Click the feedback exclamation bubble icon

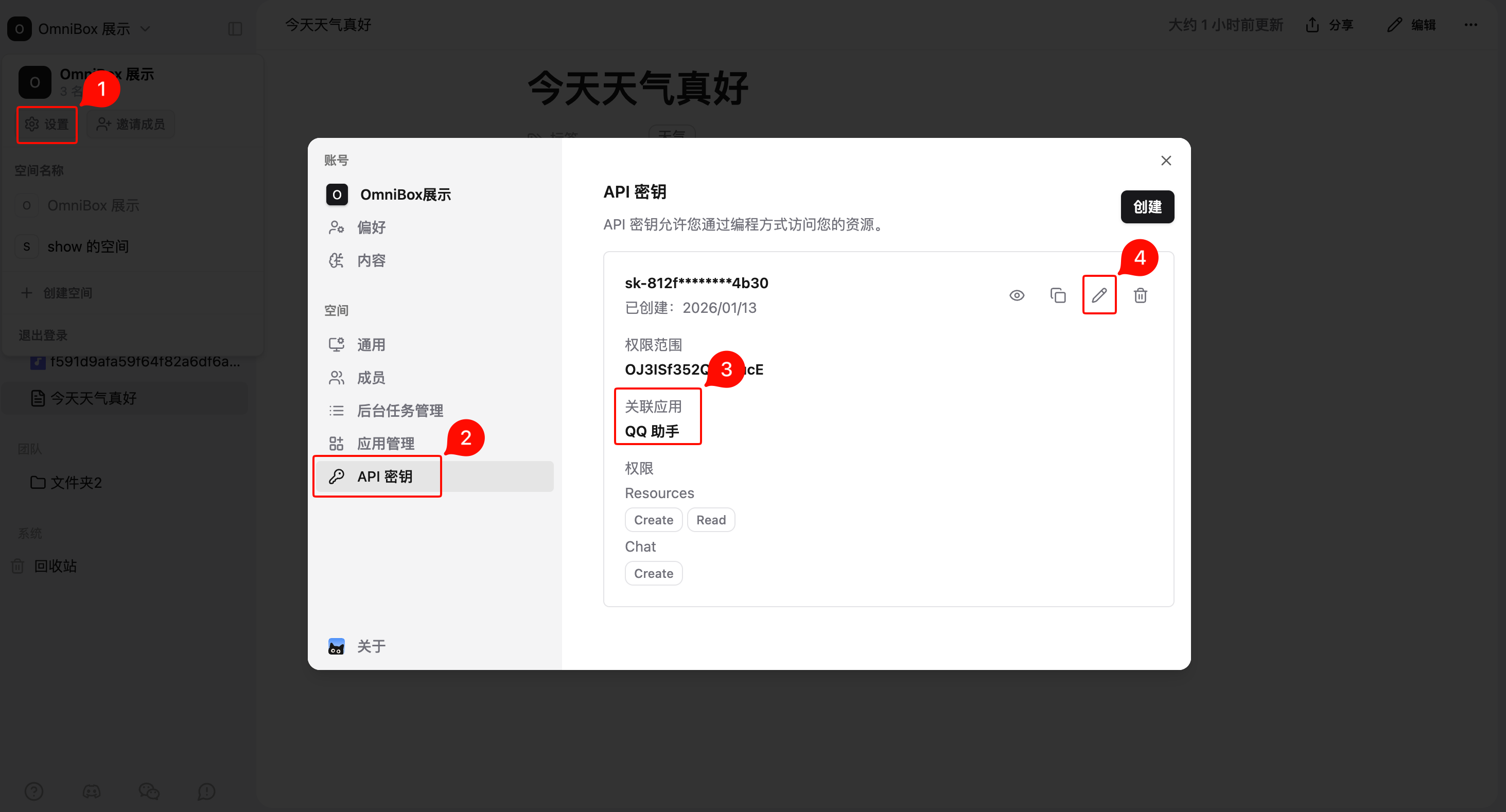click(x=206, y=791)
